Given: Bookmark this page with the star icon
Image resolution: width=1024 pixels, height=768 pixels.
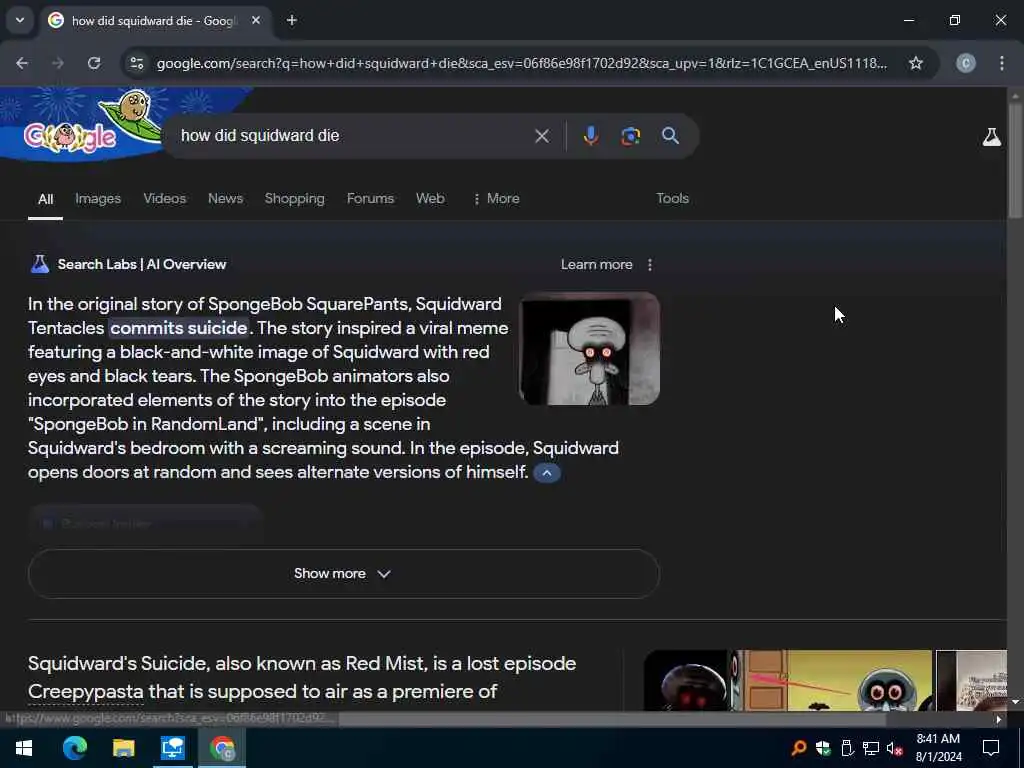Looking at the screenshot, I should pos(916,63).
